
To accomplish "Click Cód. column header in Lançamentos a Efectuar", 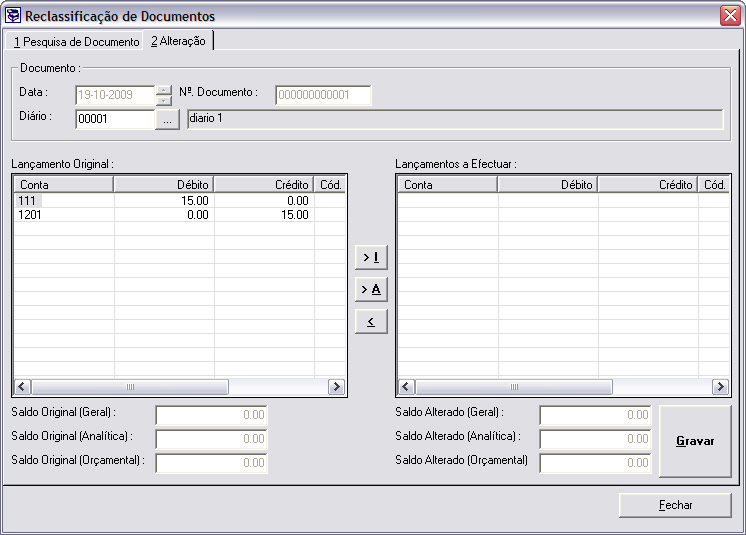I will 714,185.
